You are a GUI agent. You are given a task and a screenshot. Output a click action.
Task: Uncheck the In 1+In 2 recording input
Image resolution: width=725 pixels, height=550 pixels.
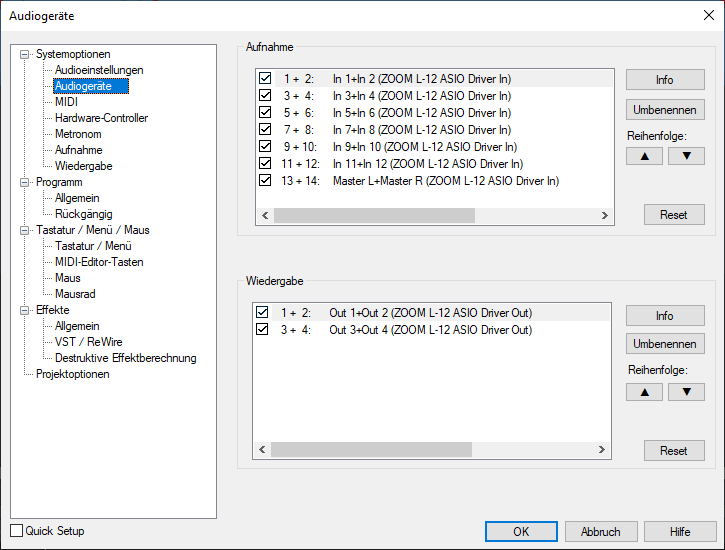pos(265,78)
